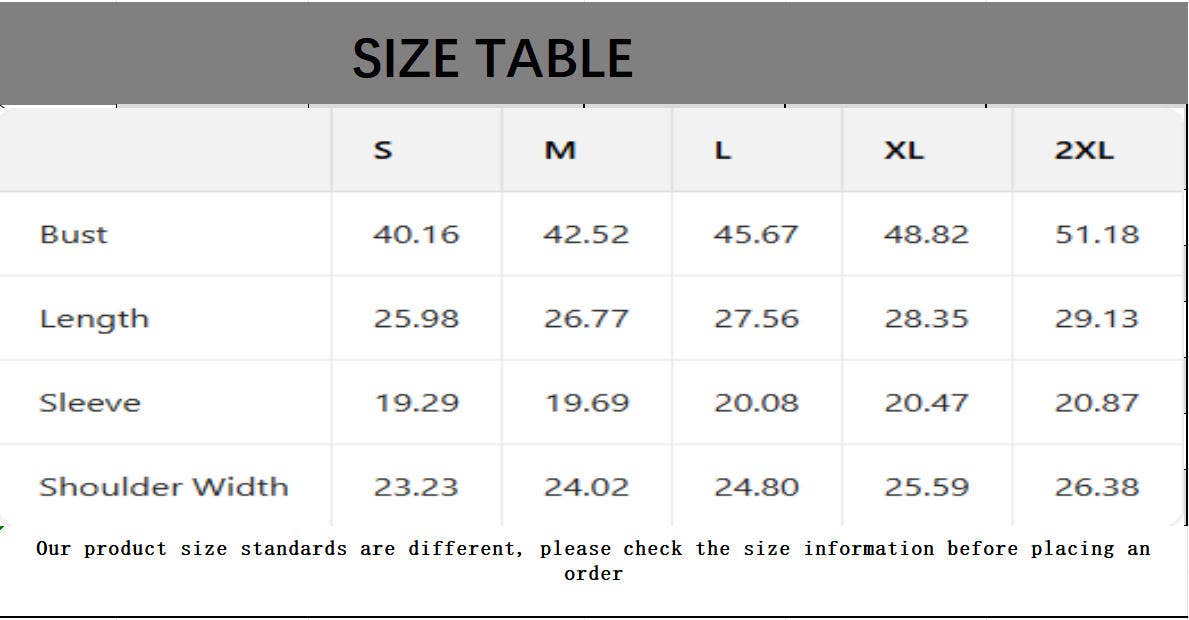Click the Length row label
1189x620 pixels.
point(94,319)
